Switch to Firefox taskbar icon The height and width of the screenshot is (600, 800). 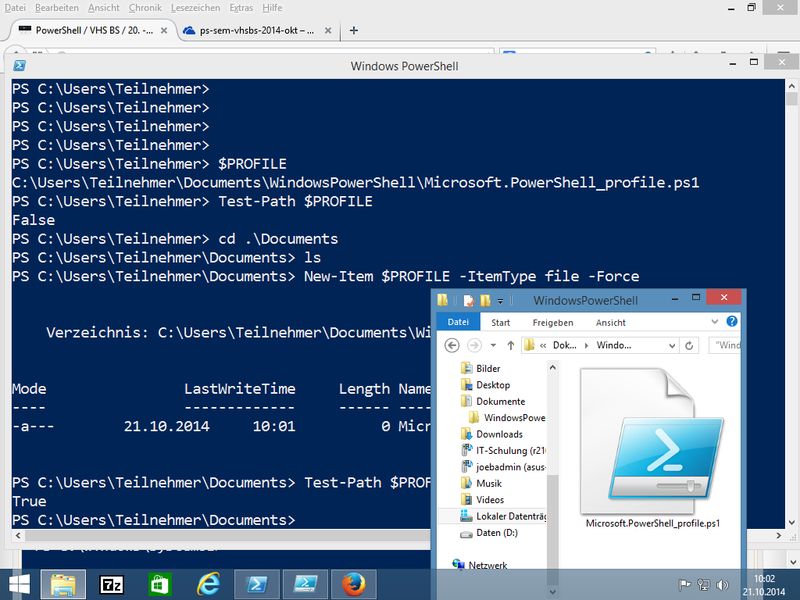coord(354,585)
